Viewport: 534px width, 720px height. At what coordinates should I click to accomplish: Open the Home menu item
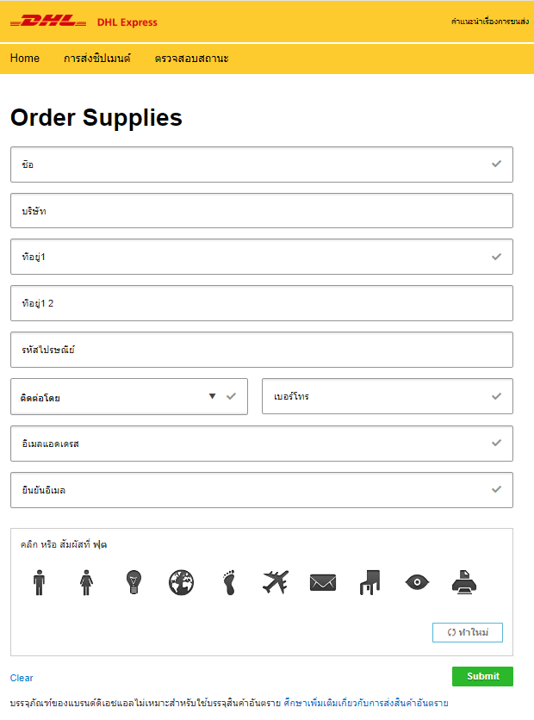(x=25, y=58)
